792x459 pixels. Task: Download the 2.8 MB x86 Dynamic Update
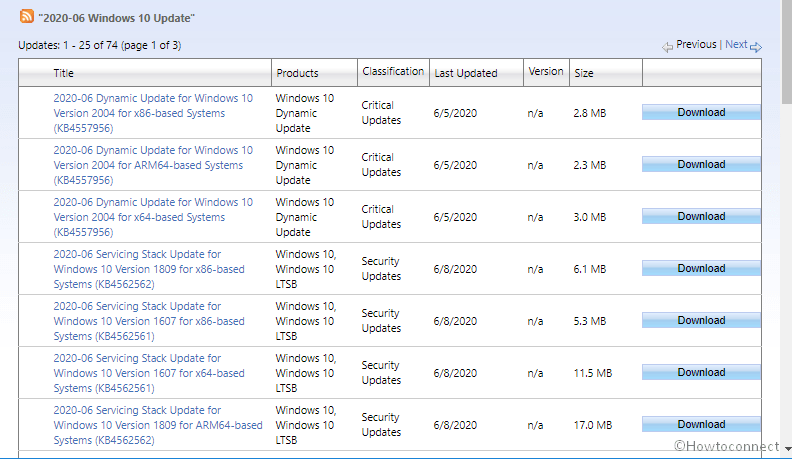701,112
